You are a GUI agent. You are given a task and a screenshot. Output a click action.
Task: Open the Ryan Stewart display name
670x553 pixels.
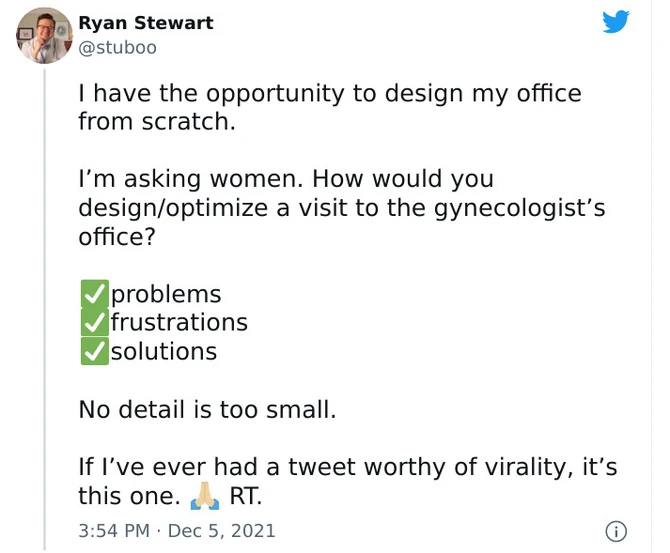tap(145, 23)
